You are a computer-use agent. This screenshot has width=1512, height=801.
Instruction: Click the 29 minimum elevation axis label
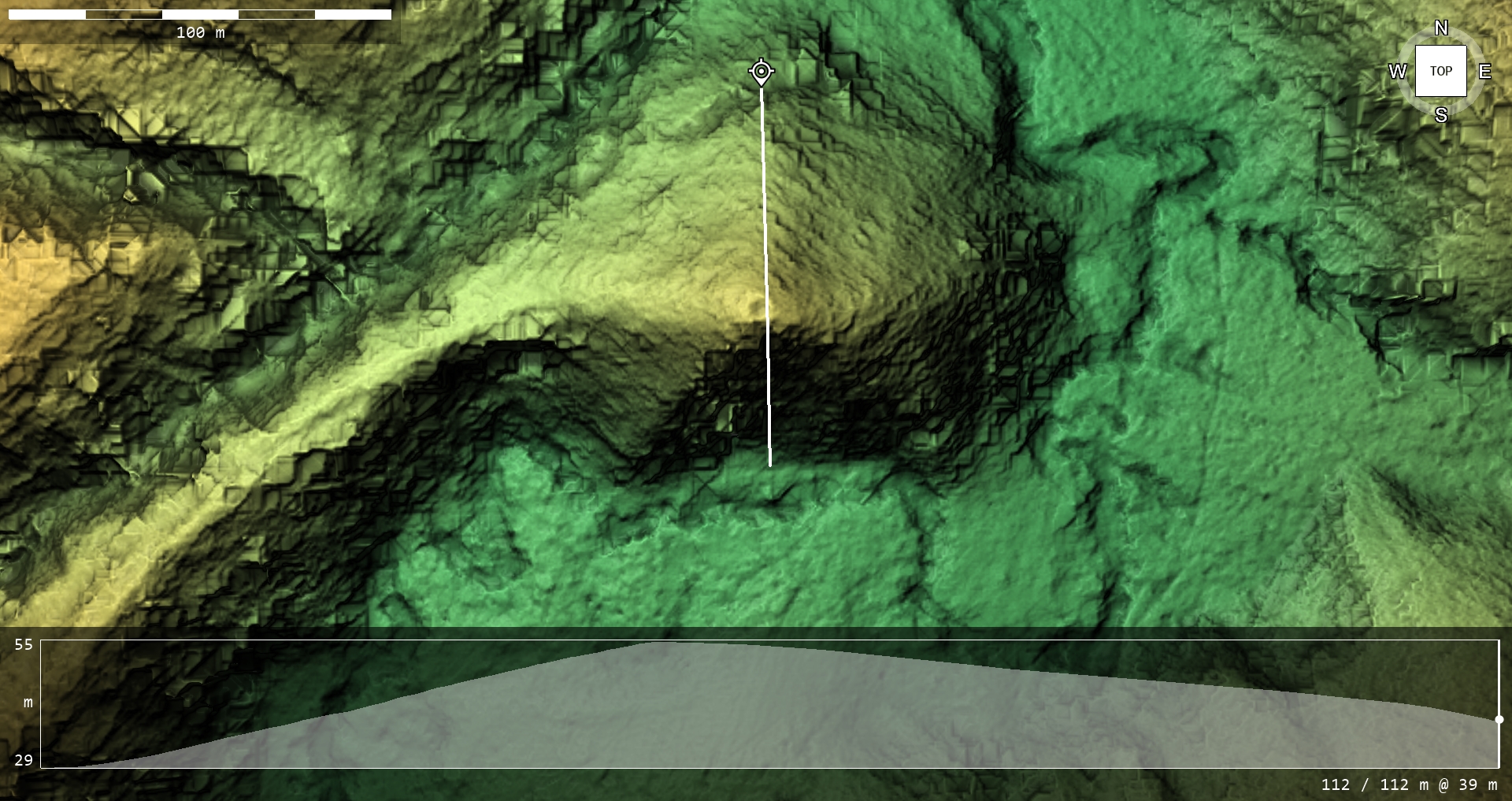point(24,760)
